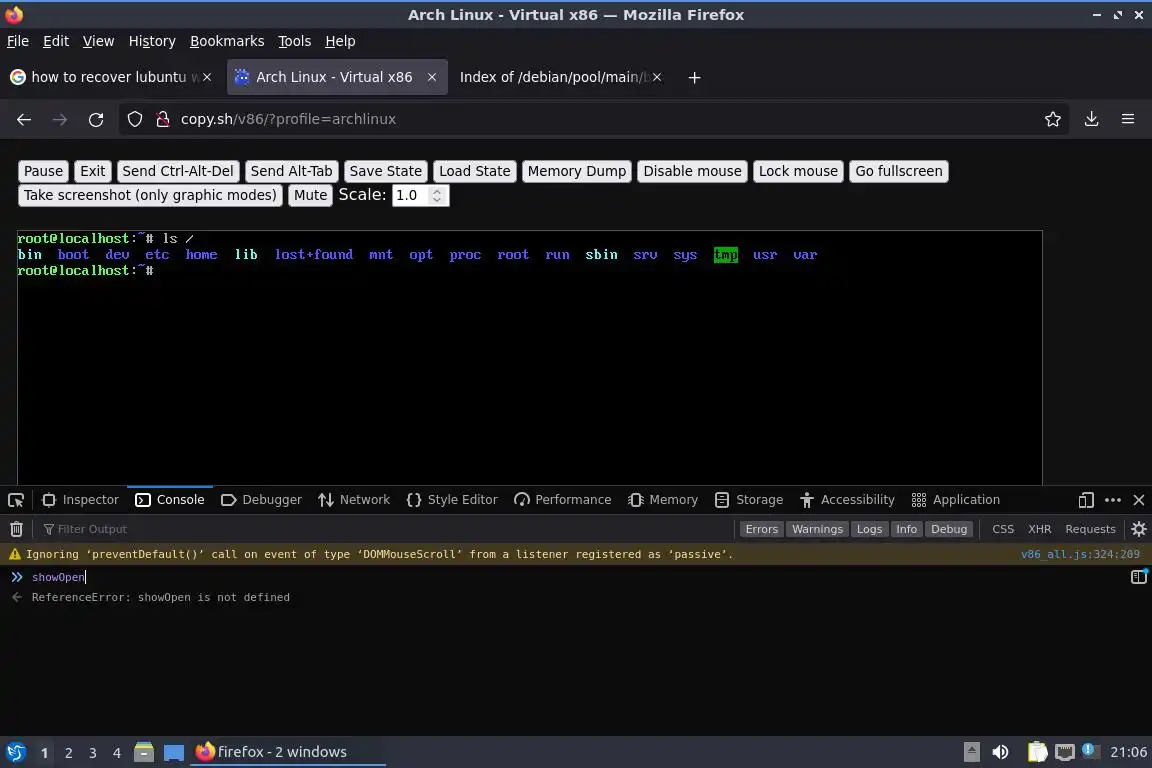Viewport: 1152px width, 768px height.
Task: Click the site security padlock icon
Action: [x=163, y=119]
